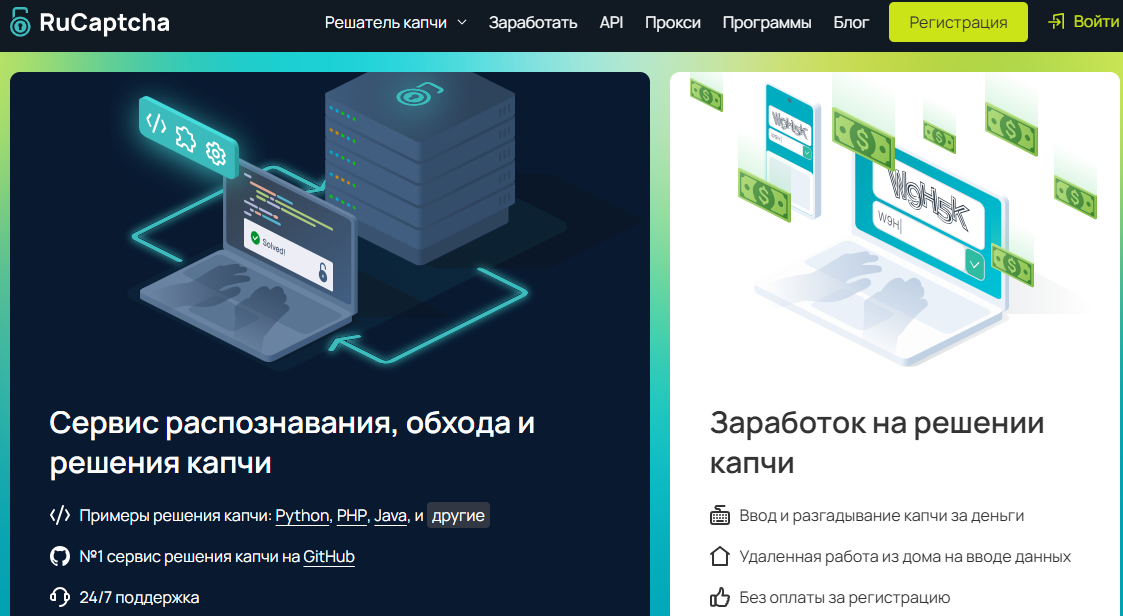
Task: Click the keyboard icon by Ввод и разгадывание
Action: point(720,515)
